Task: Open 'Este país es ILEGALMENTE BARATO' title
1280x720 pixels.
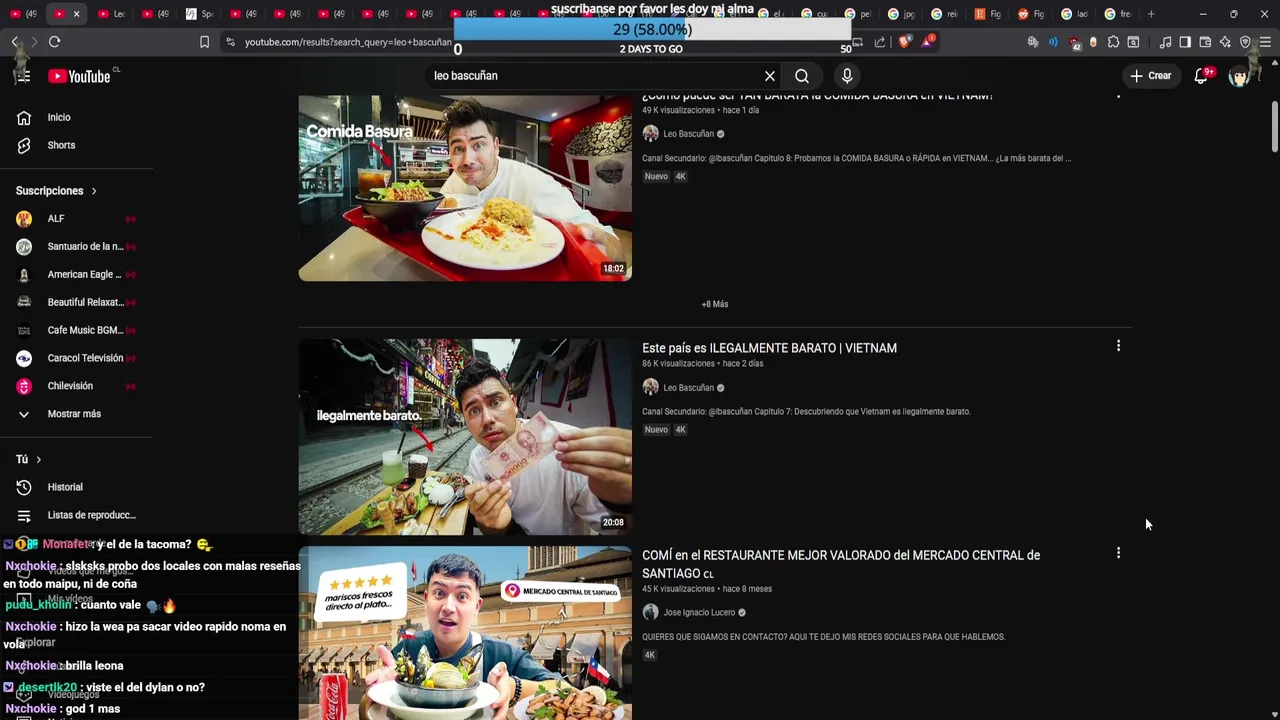Action: 769,348
